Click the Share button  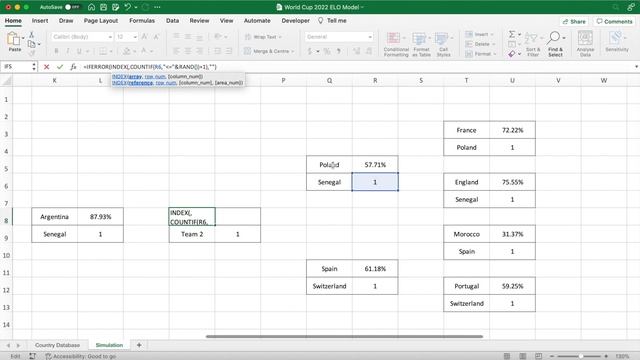click(574, 21)
